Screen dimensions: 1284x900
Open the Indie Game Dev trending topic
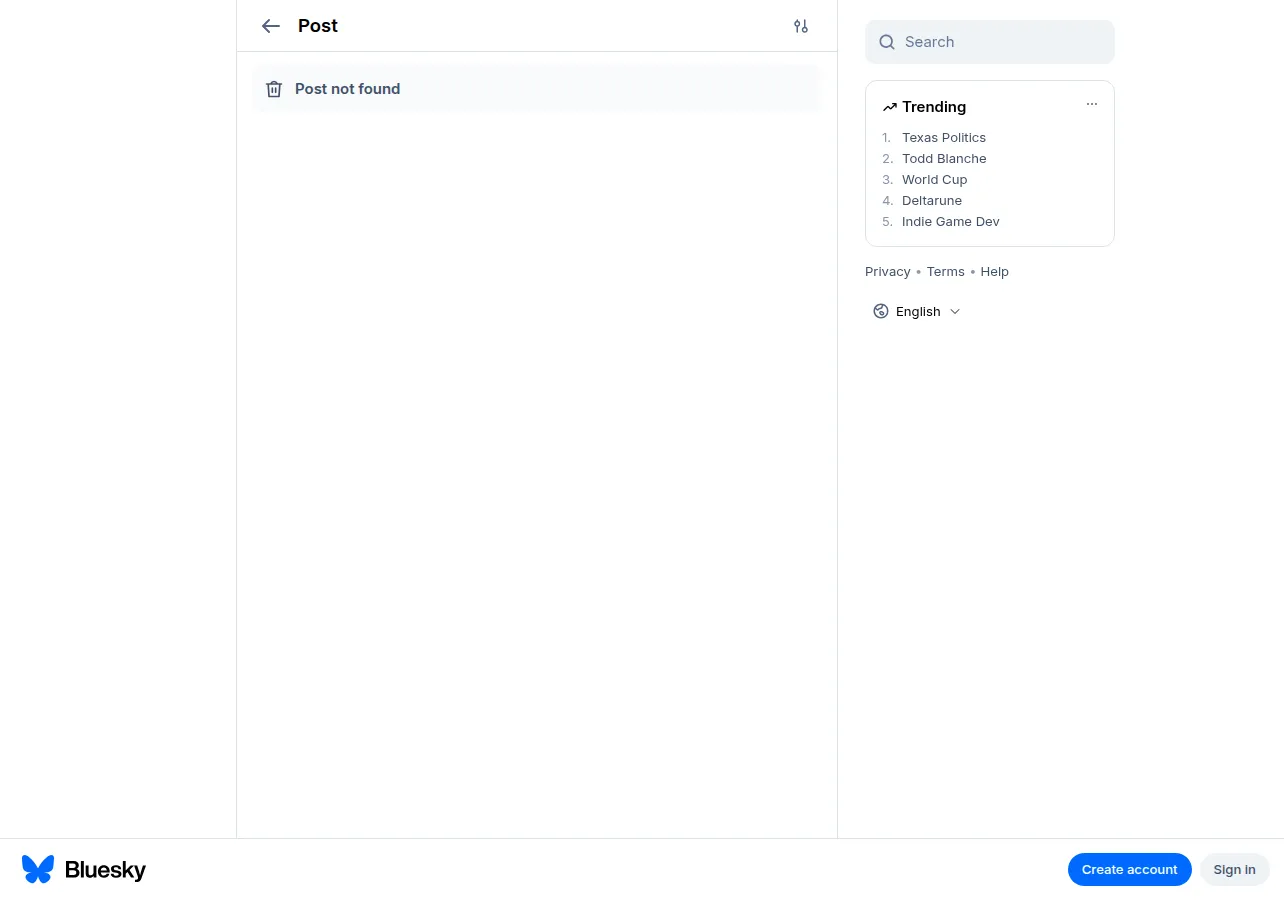point(951,221)
